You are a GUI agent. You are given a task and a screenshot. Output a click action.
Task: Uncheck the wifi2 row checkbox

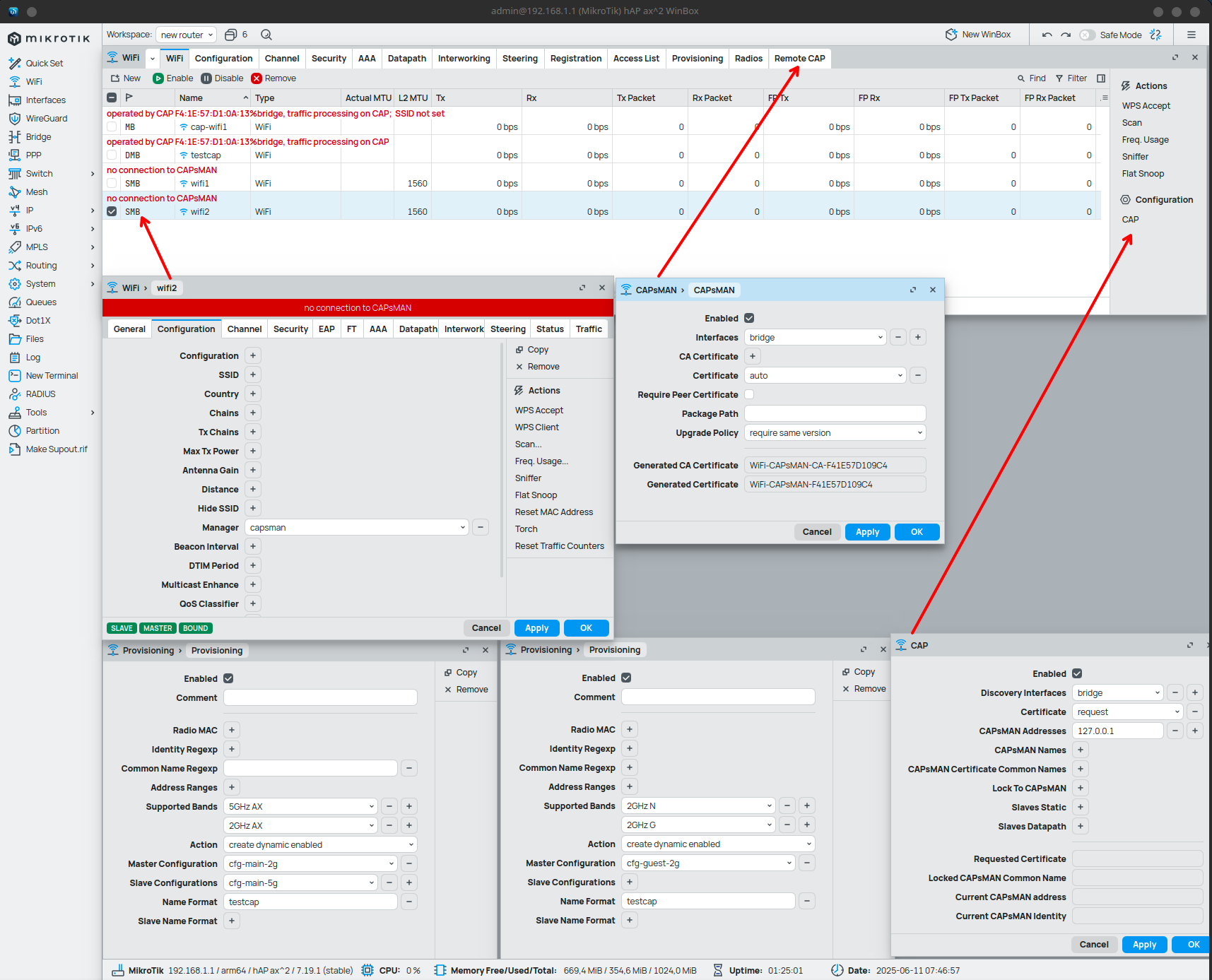112,211
